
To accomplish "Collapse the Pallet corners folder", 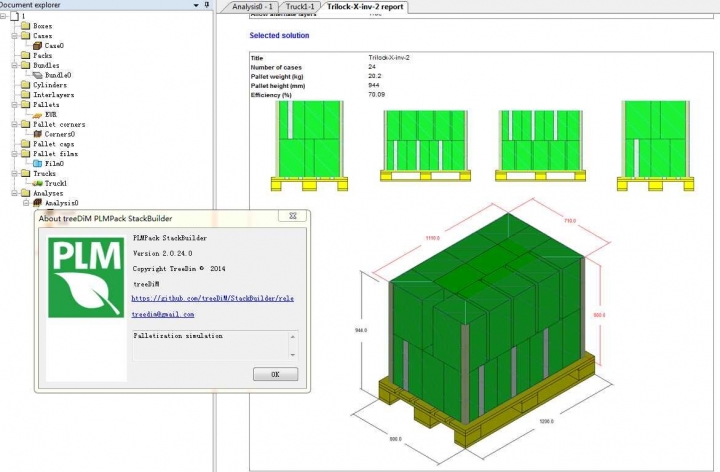I will 14,124.
